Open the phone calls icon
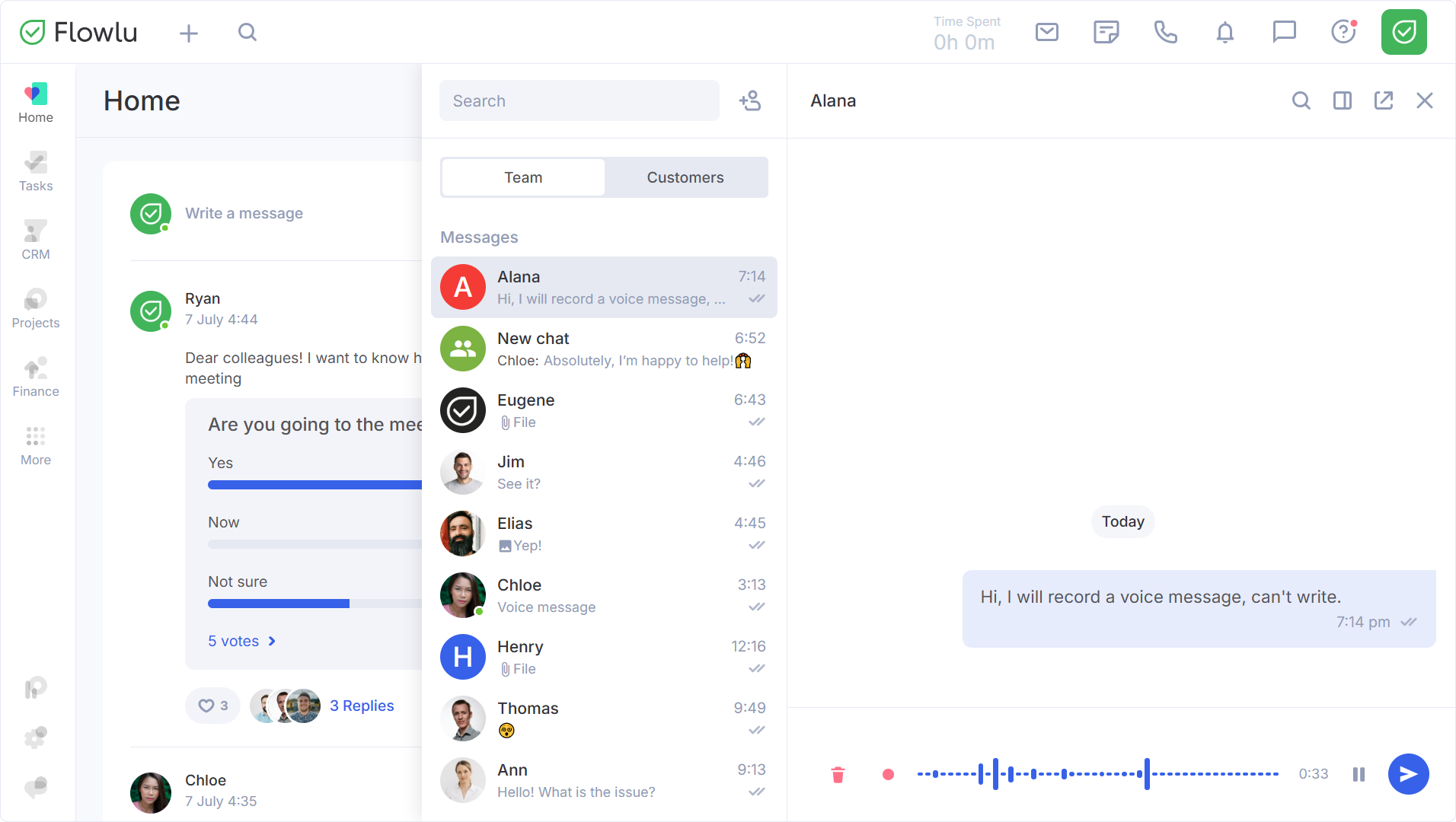 click(x=1166, y=32)
